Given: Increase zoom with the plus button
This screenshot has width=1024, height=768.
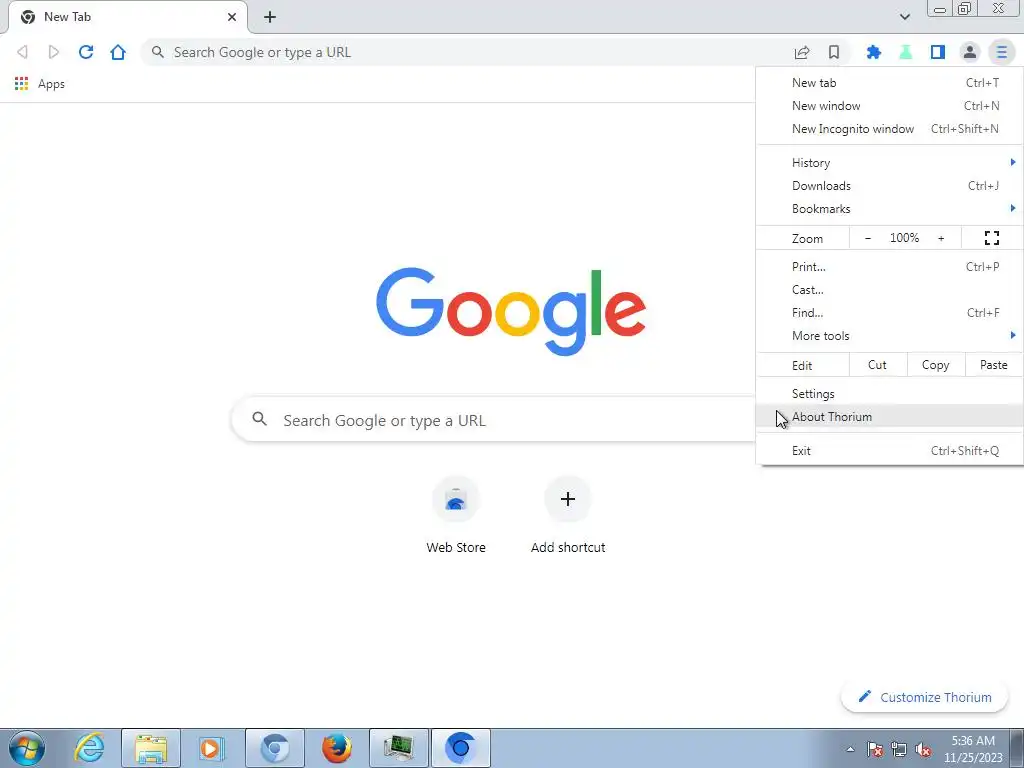Looking at the screenshot, I should (x=941, y=238).
